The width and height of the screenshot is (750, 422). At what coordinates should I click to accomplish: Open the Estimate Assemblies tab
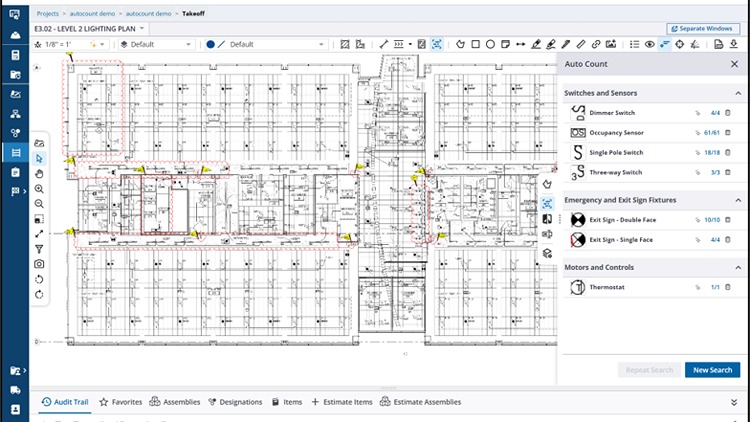[x=420, y=402]
